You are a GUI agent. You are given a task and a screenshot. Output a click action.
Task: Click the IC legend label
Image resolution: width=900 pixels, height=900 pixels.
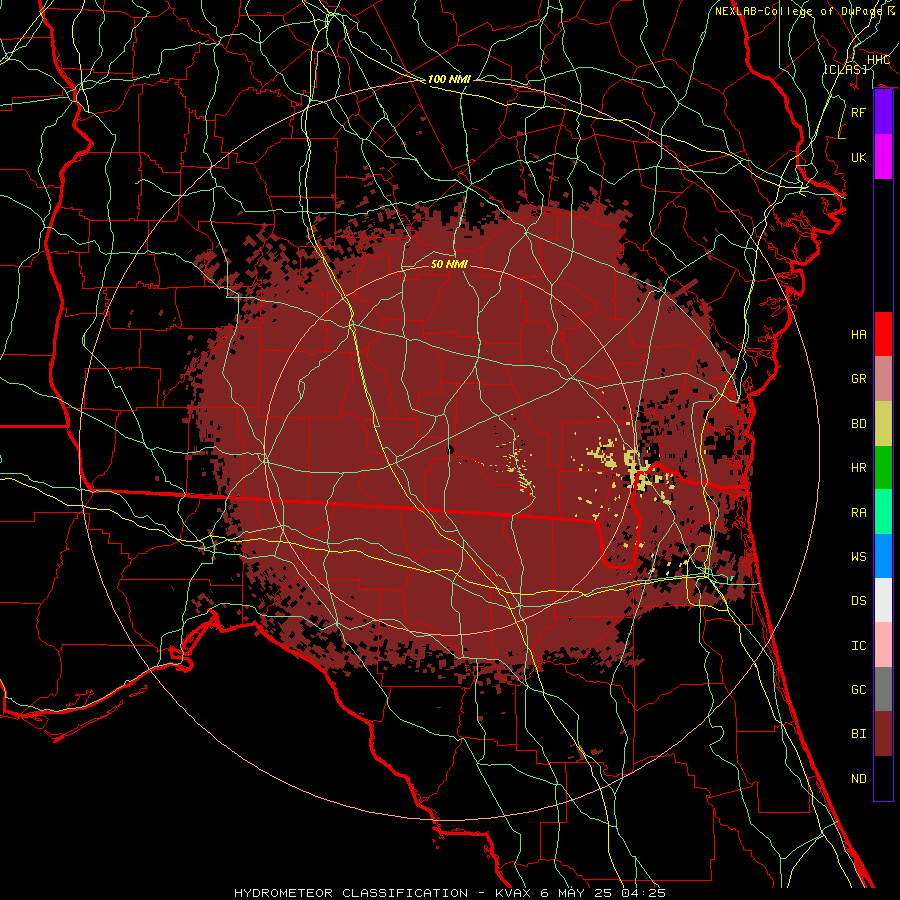[859, 645]
